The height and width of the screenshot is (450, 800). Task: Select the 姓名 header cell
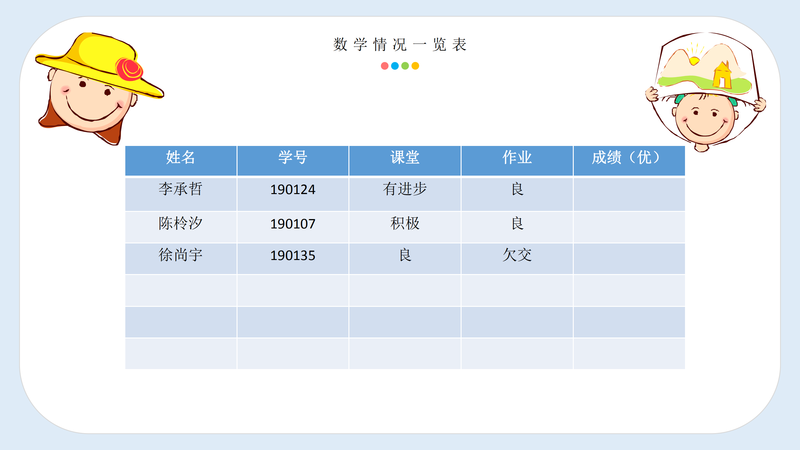[x=181, y=161]
